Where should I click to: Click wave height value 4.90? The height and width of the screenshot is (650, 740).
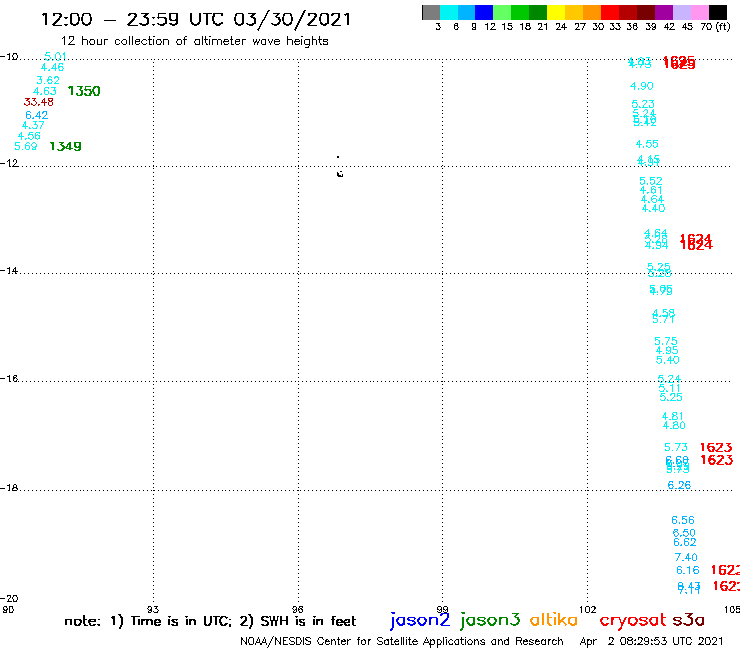[x=642, y=86]
